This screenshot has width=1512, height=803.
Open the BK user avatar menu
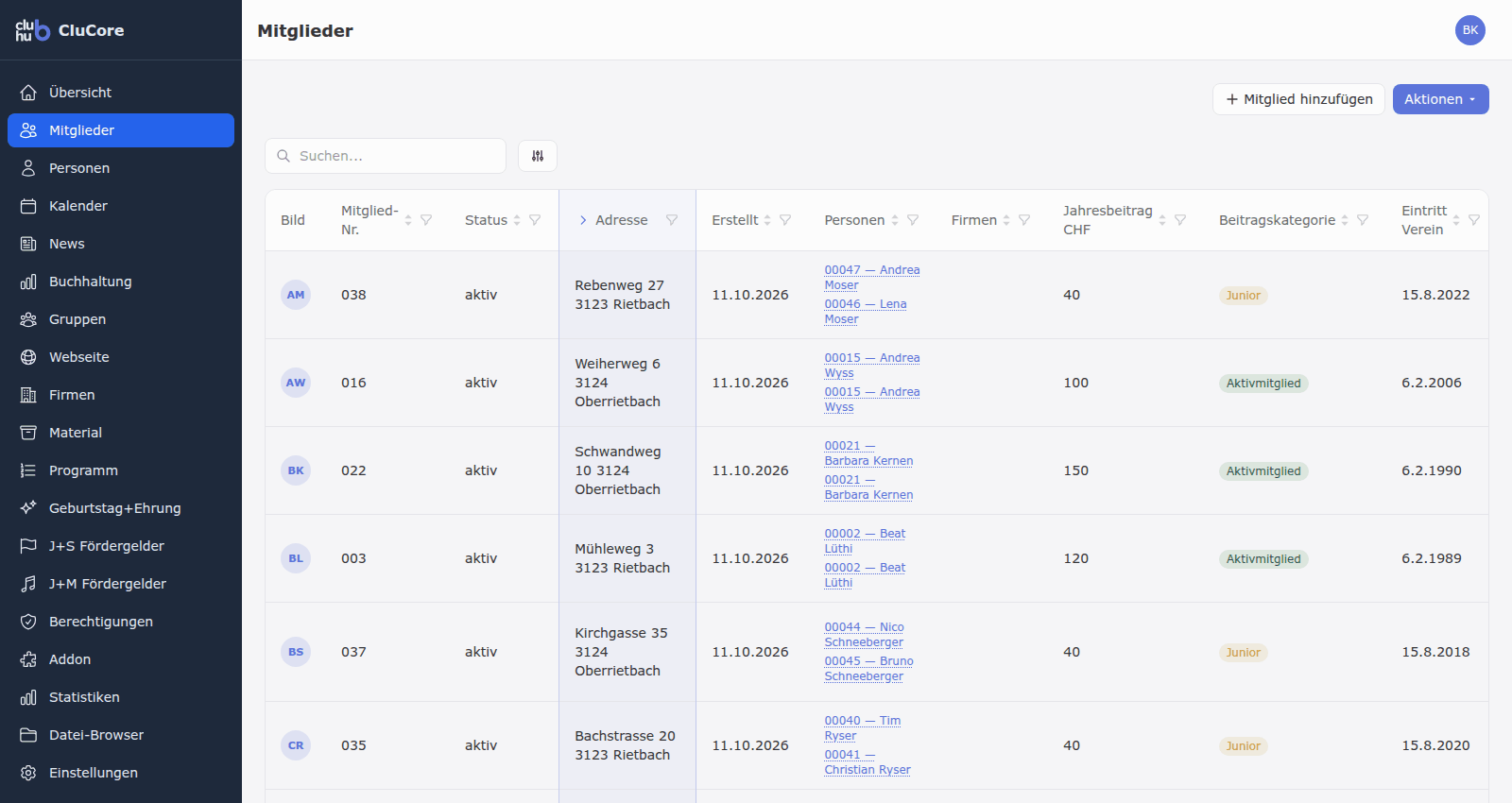coord(1469,30)
